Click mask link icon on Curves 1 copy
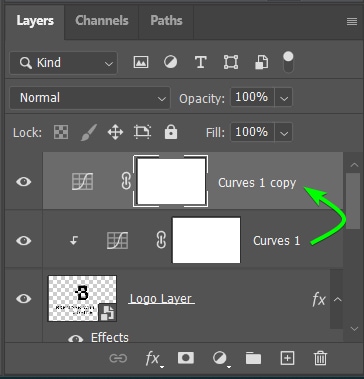Image resolution: width=364 pixels, height=379 pixels. click(126, 182)
